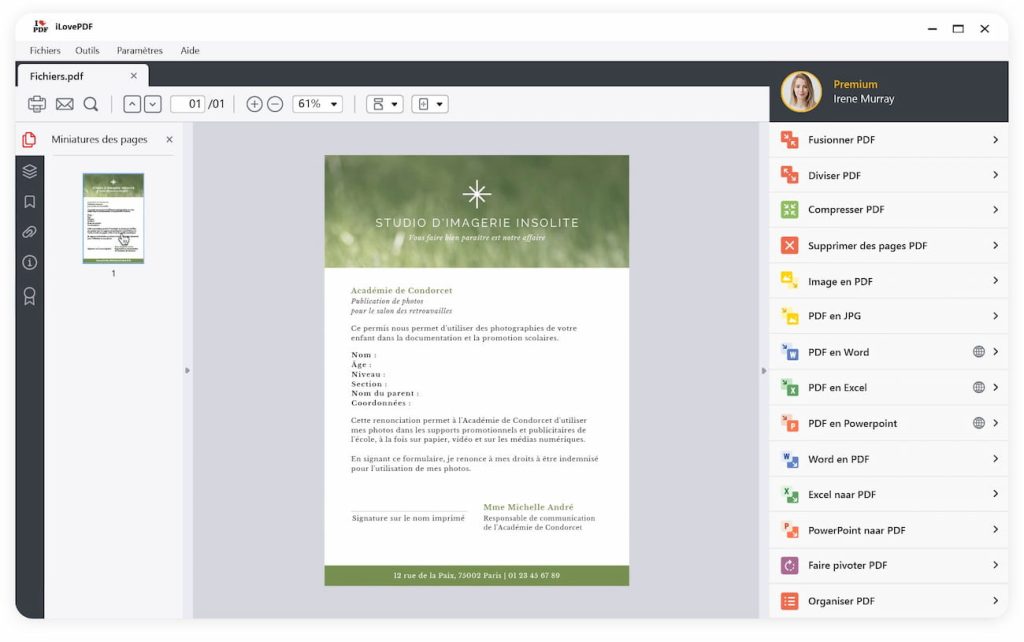
Task: Click Irene Murray profile avatar
Action: (x=801, y=91)
